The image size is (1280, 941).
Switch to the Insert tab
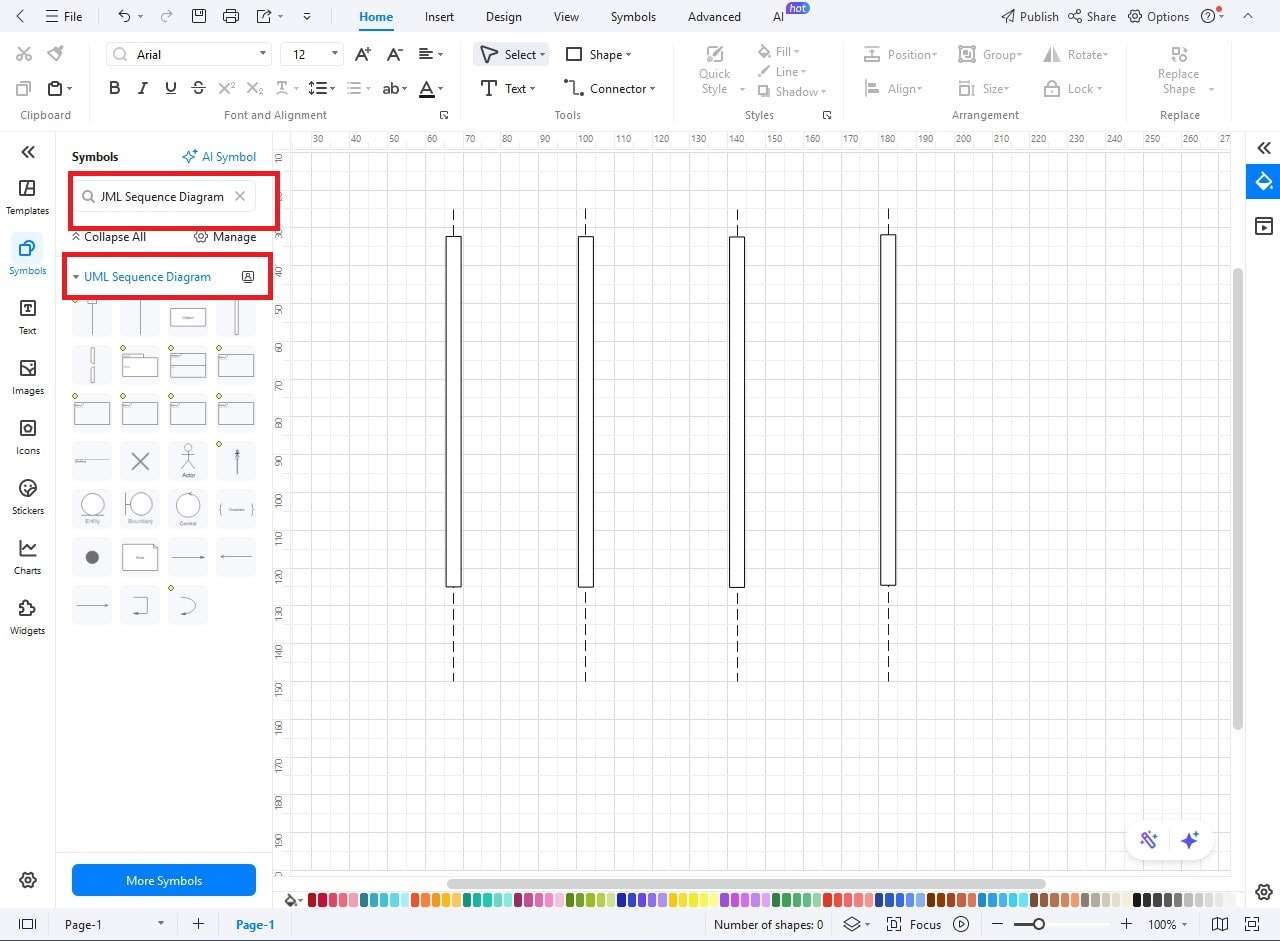[x=439, y=16]
